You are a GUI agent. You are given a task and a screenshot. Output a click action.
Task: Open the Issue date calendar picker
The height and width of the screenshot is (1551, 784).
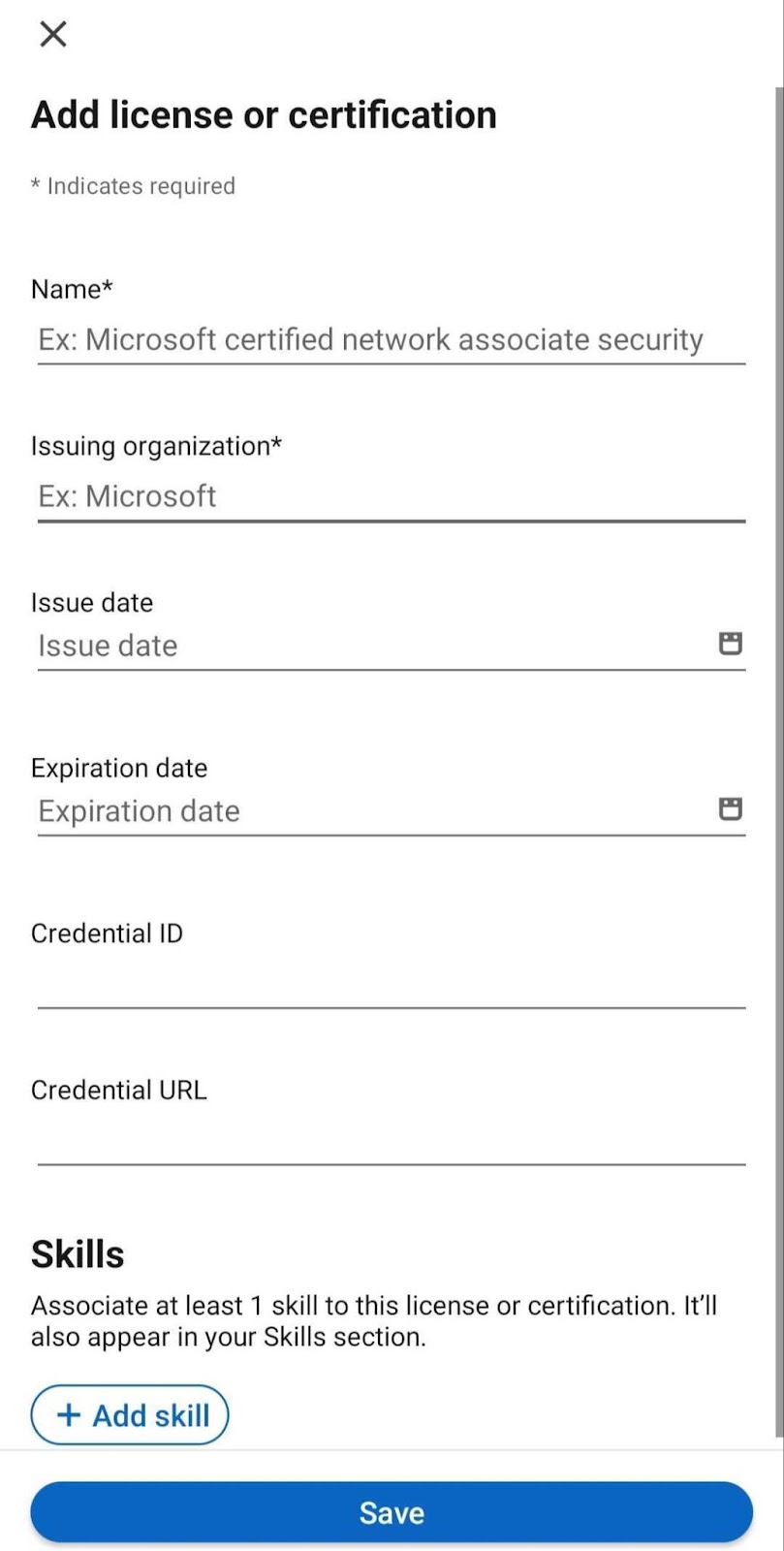pyautogui.click(x=731, y=643)
